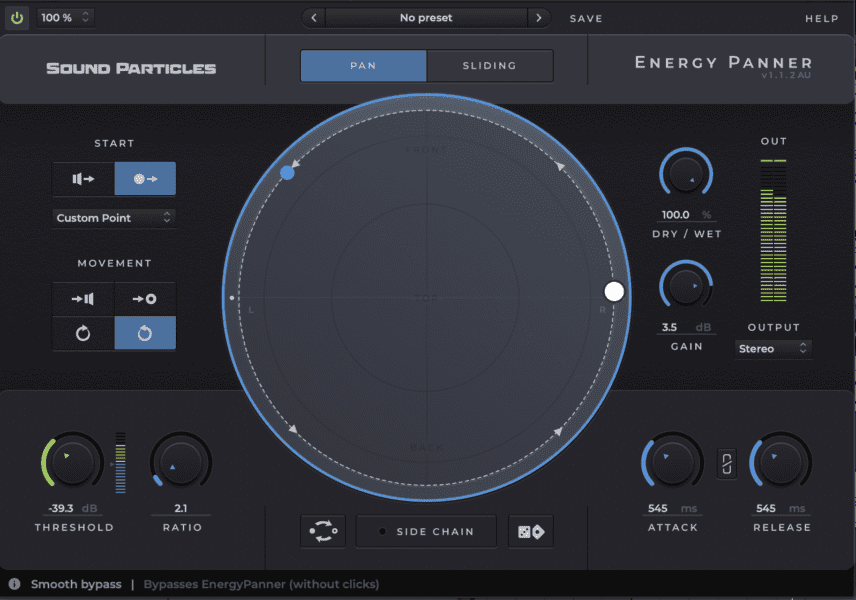Click the Threshold knob

[x=73, y=462]
